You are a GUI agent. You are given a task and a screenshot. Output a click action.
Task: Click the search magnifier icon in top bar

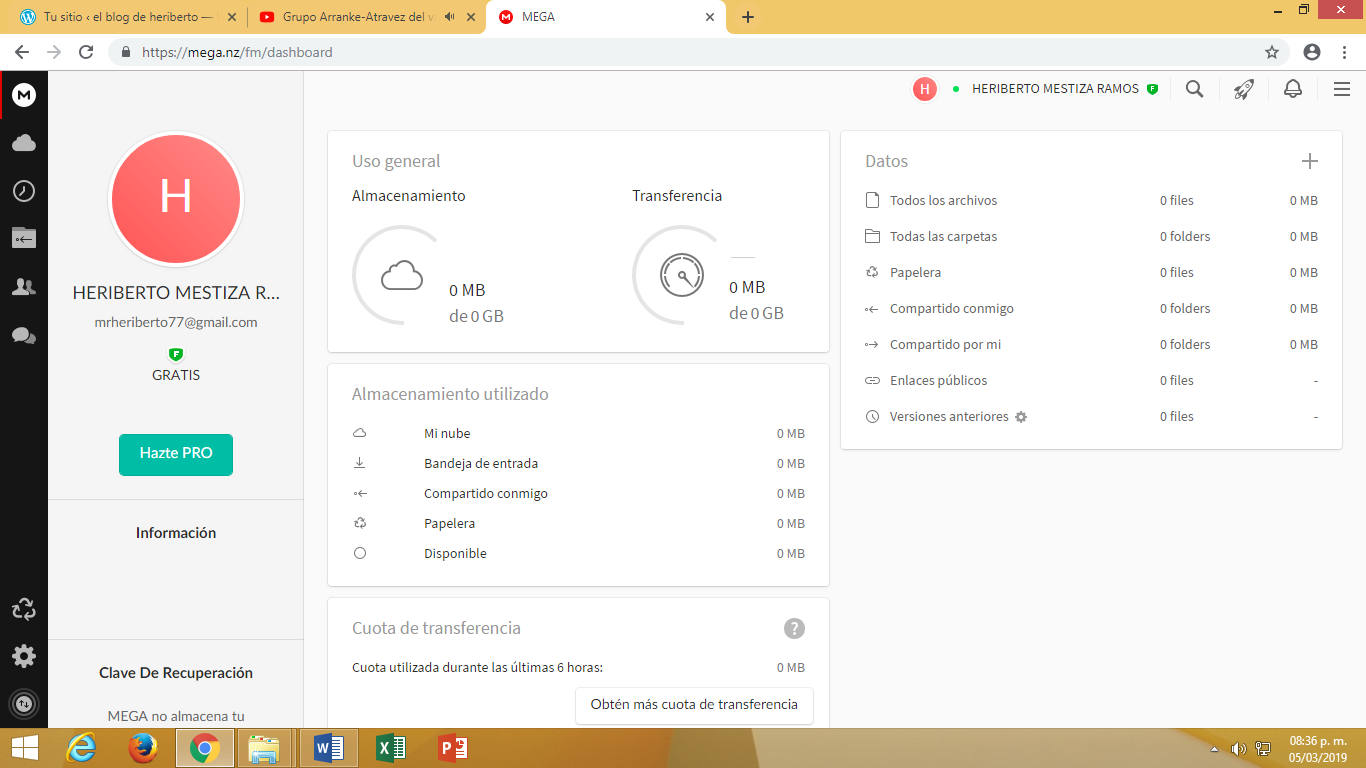point(1194,89)
